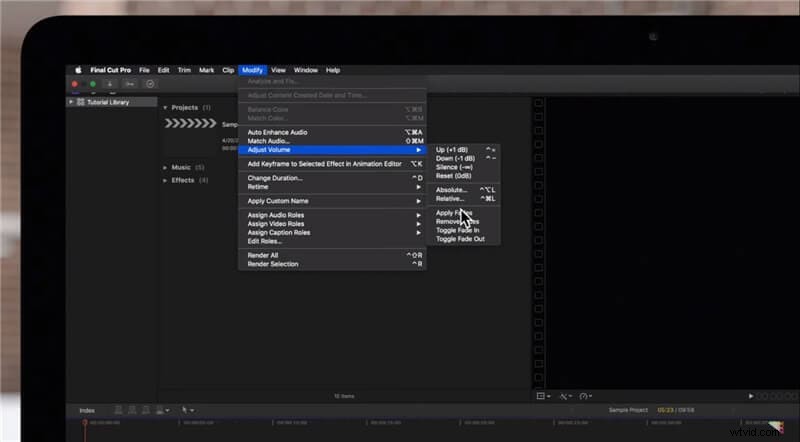800x442 pixels.
Task: Click the import media arrow icon
Action: coord(110,84)
